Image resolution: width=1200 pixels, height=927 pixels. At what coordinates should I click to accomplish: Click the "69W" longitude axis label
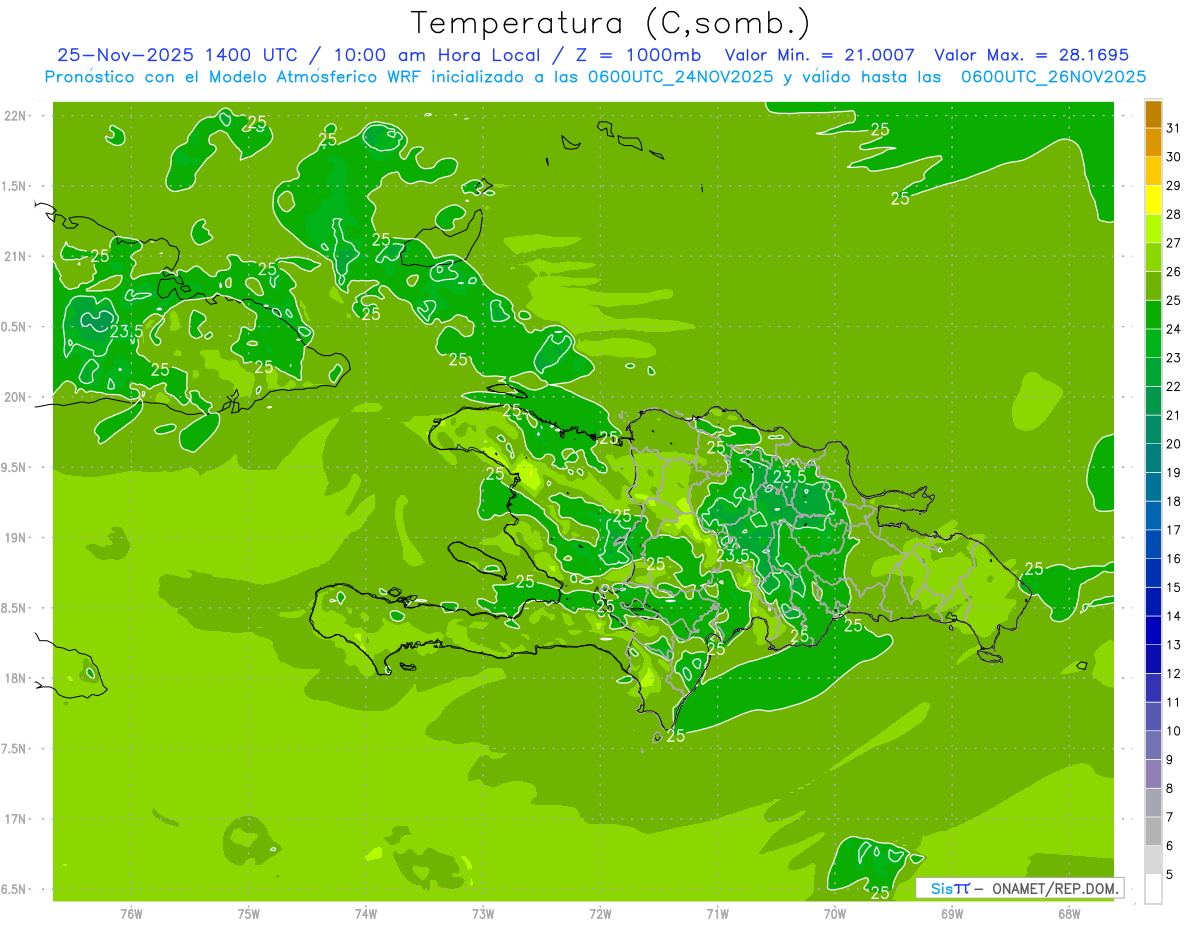coord(952,913)
